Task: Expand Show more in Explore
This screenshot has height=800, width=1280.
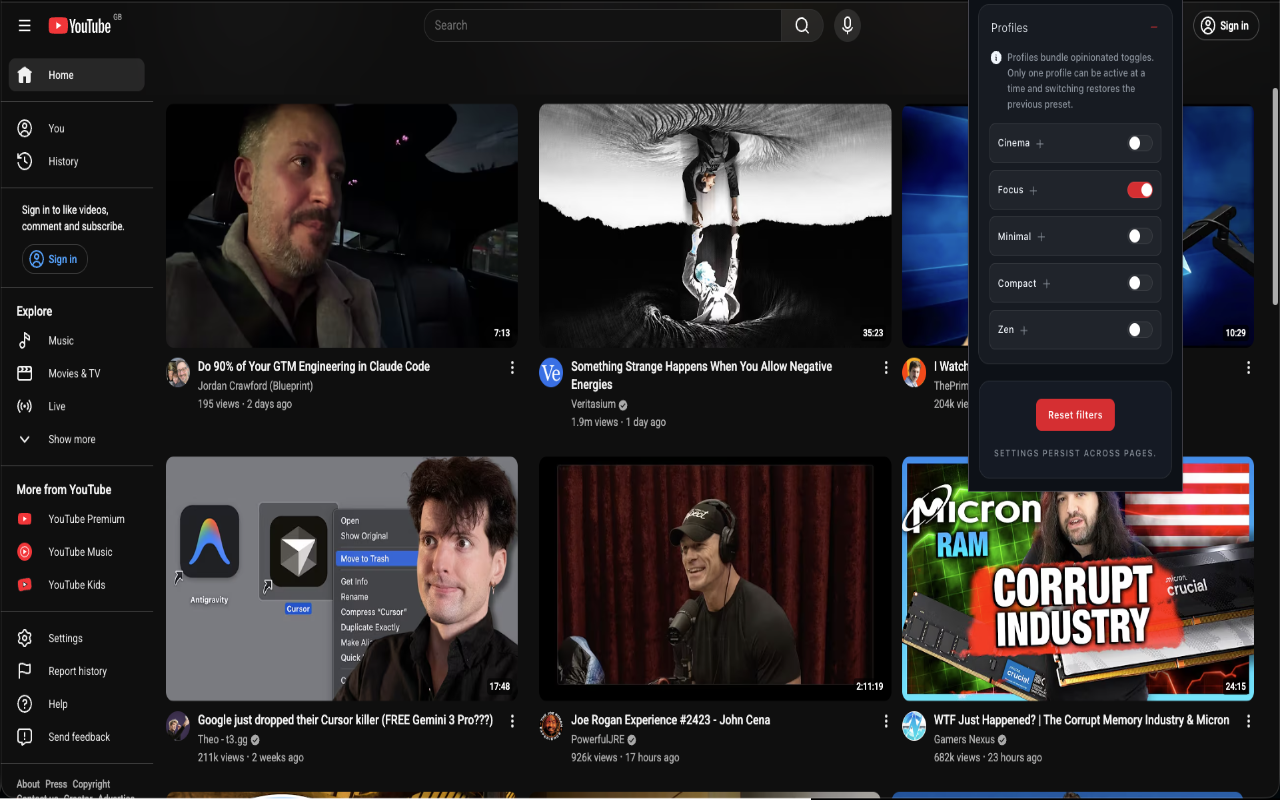Action: point(77,440)
